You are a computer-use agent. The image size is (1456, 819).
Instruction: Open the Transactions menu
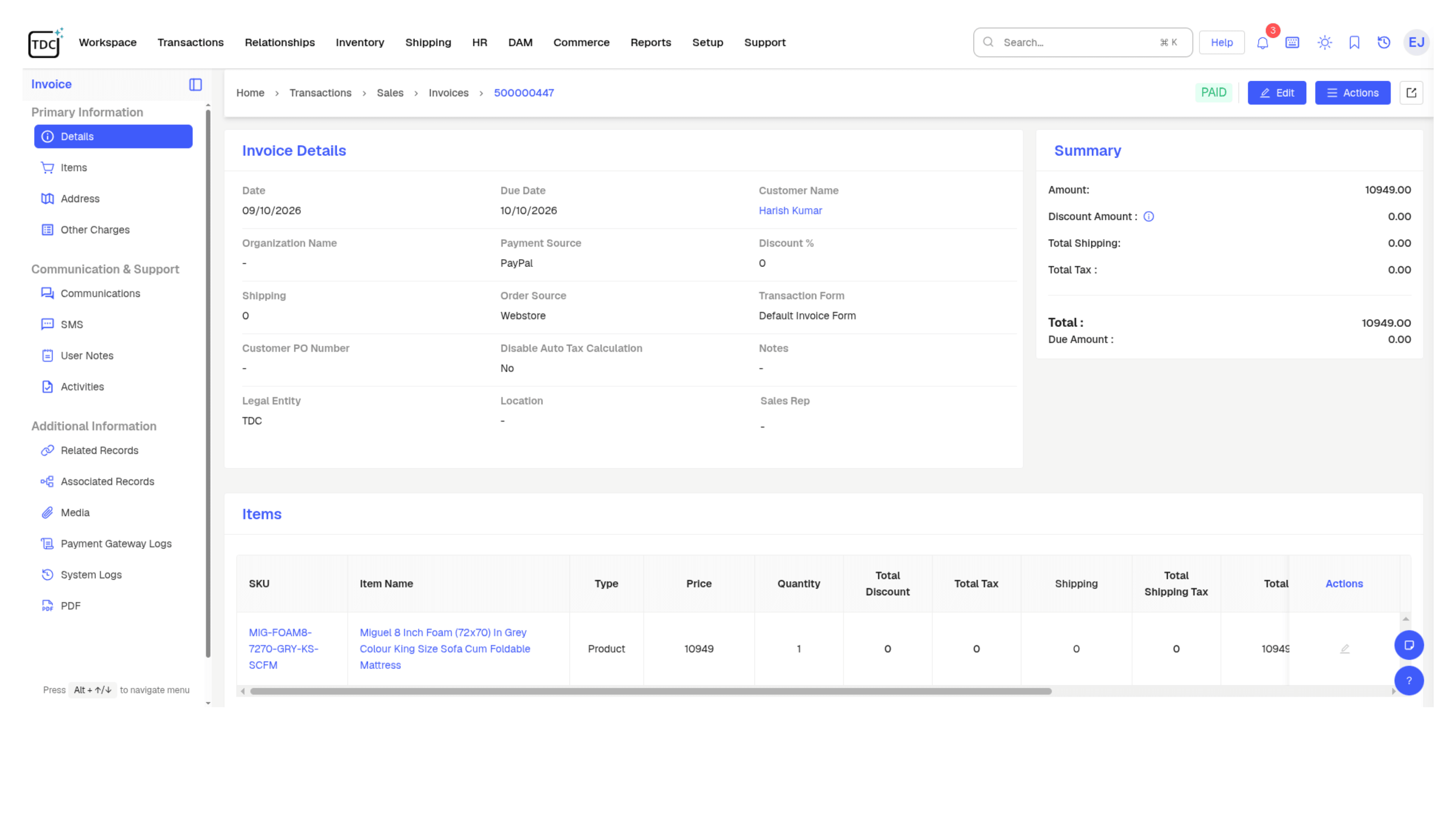(190, 42)
